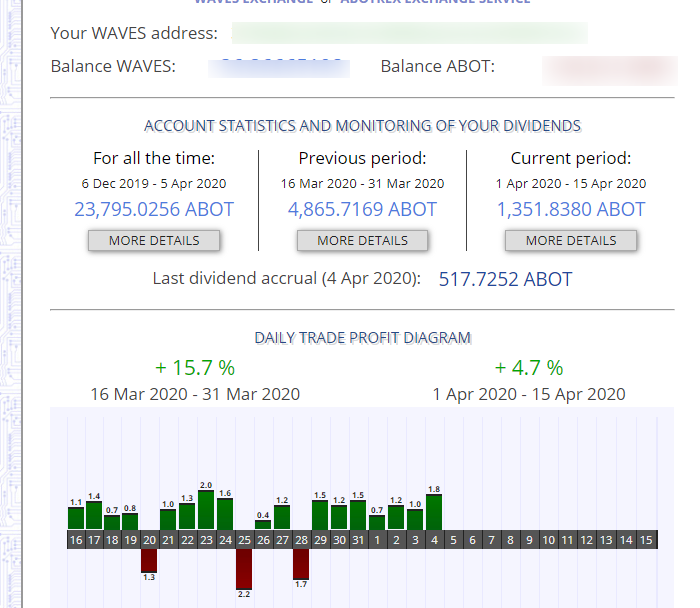Click the blurred Balance WAVES value
This screenshot has width=700, height=608.
pos(279,68)
